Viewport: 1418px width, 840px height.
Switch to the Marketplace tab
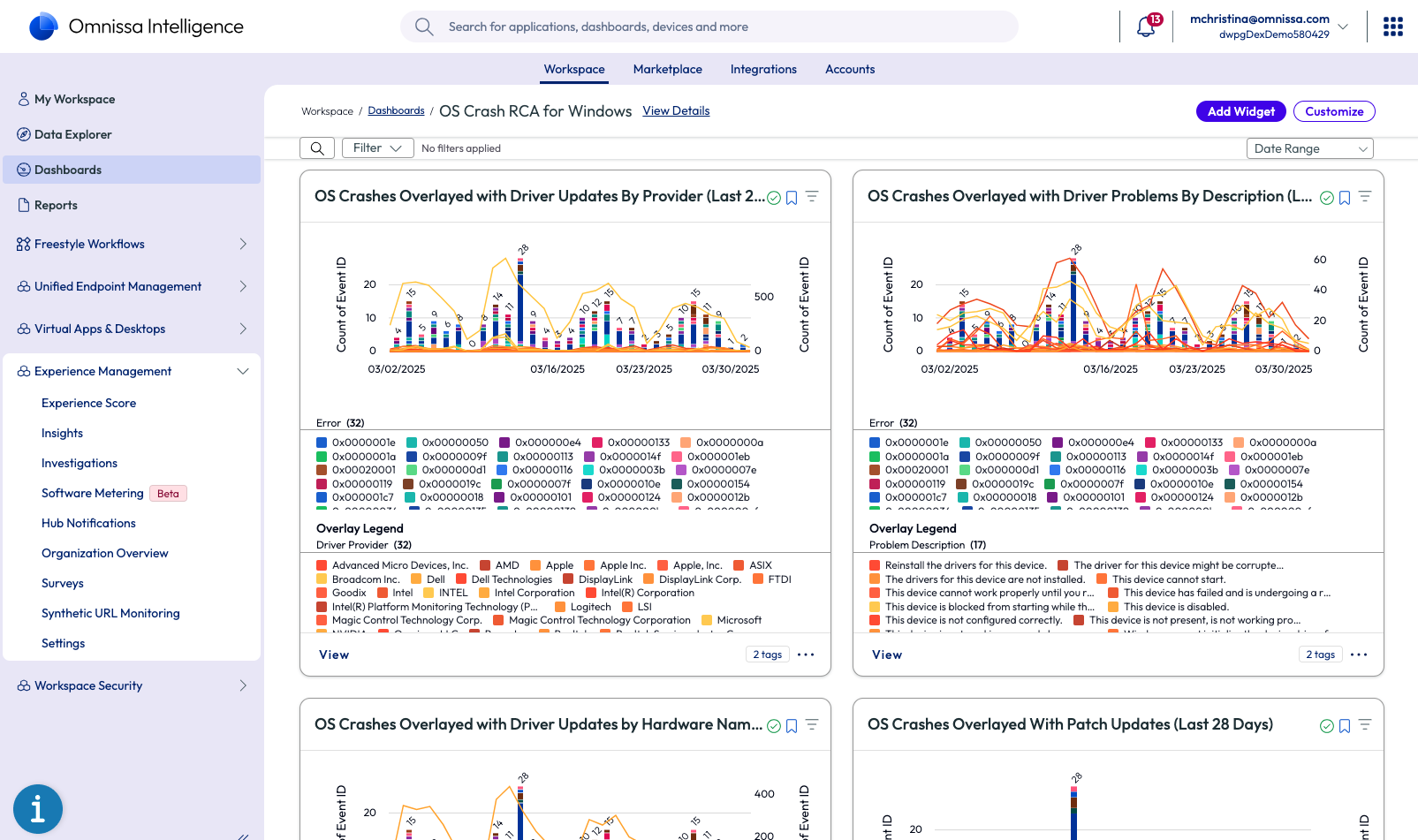(667, 69)
